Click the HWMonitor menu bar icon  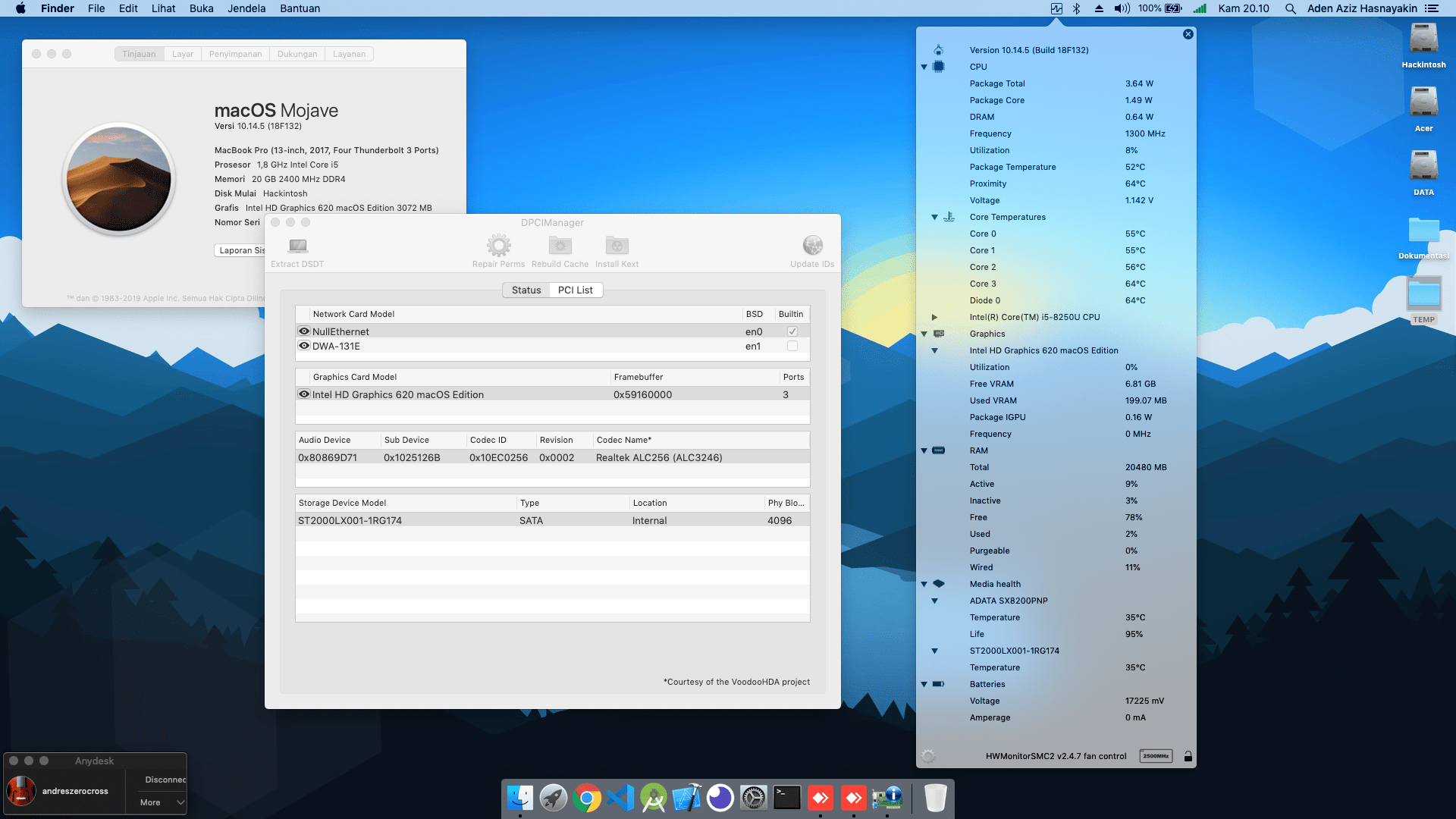pos(1056,8)
